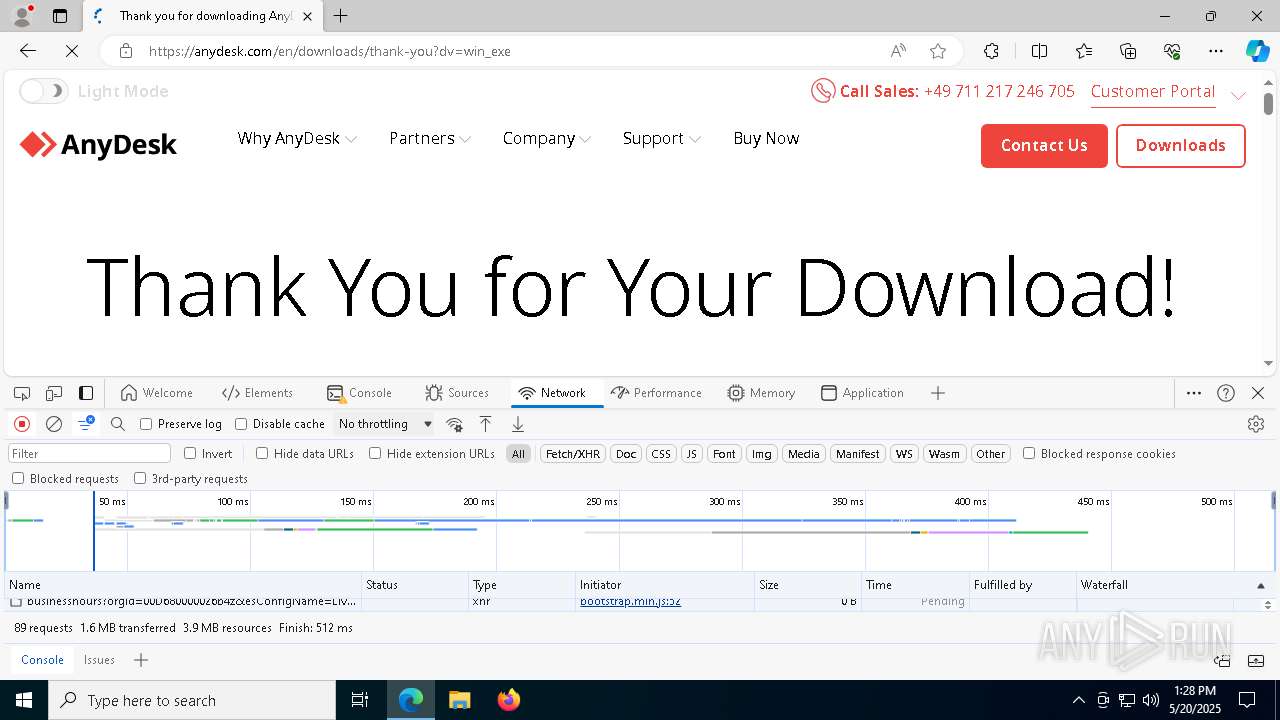Open bootstrap.min.js initiator link
Screen dimensions: 1280x720
[x=630, y=602]
